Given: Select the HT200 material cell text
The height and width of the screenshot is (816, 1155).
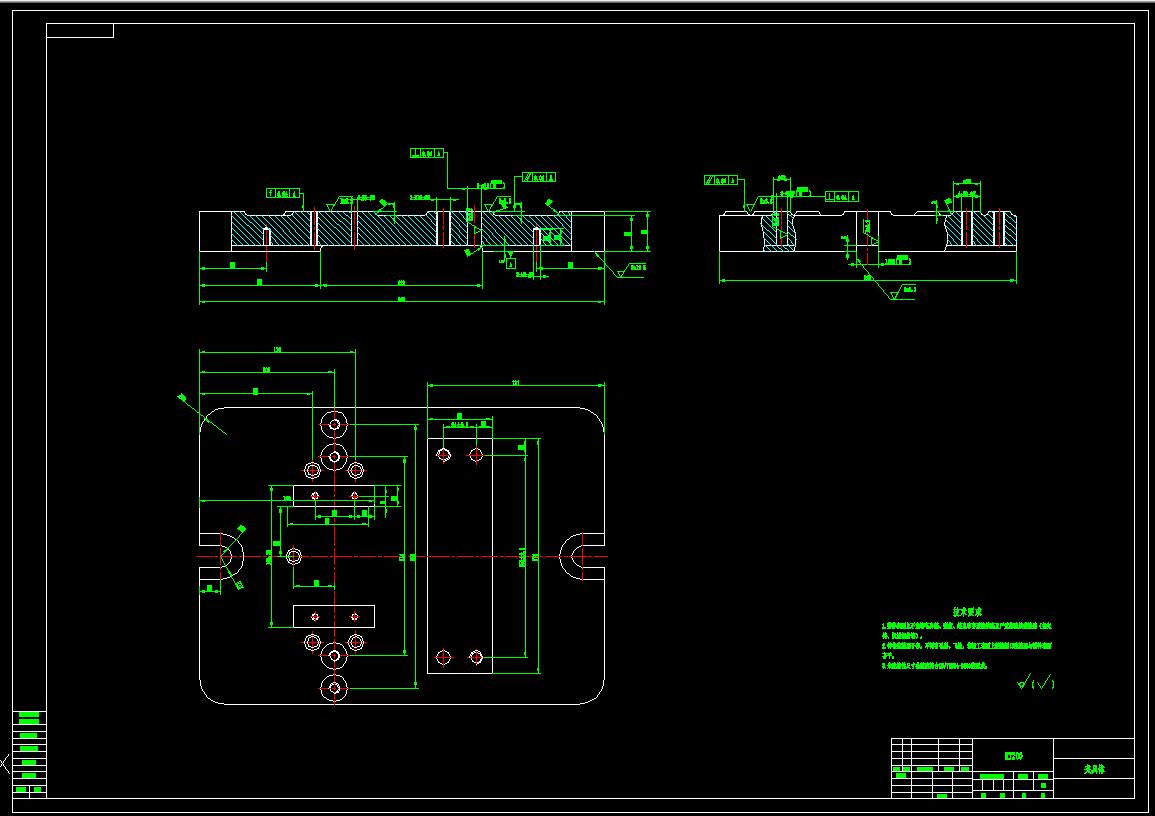Looking at the screenshot, I should [1014, 756].
